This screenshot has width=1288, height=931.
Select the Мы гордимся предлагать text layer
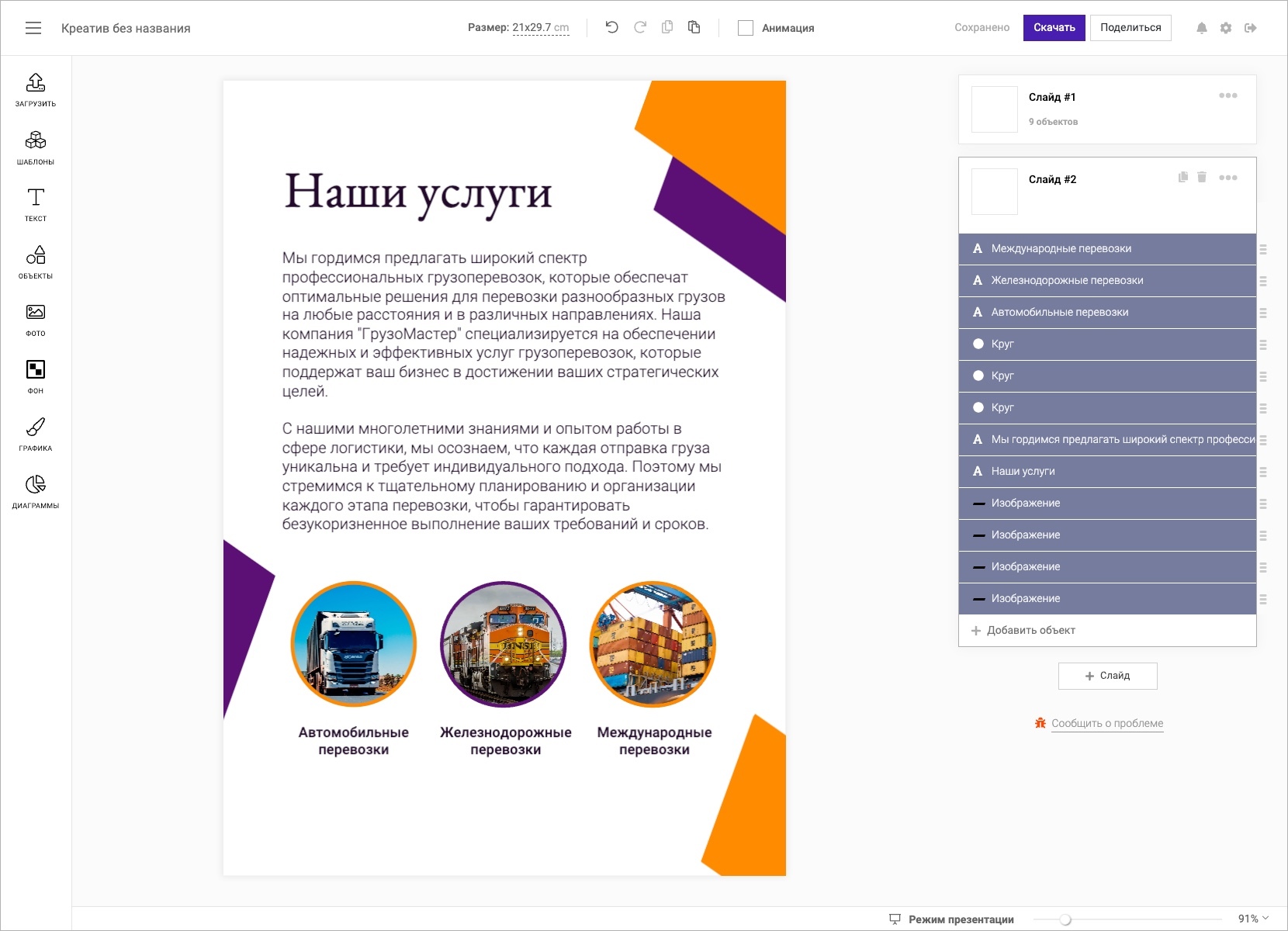(x=1107, y=440)
